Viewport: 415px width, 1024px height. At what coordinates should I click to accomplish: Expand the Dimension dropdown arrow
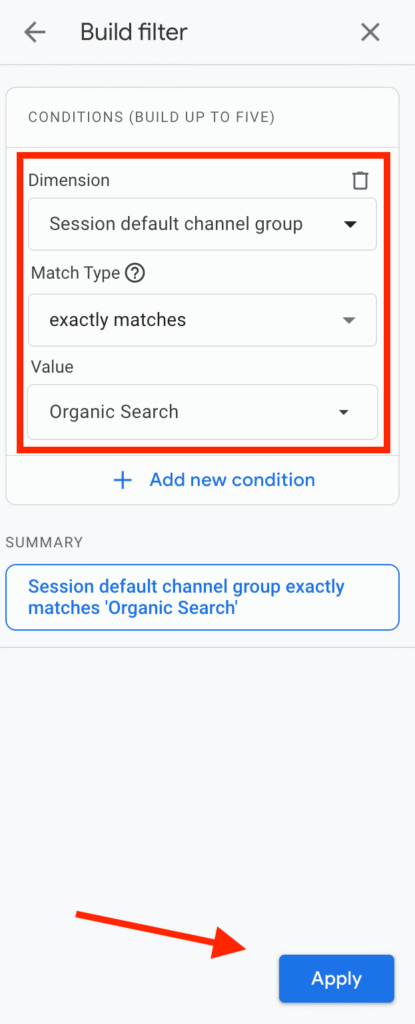coord(350,225)
